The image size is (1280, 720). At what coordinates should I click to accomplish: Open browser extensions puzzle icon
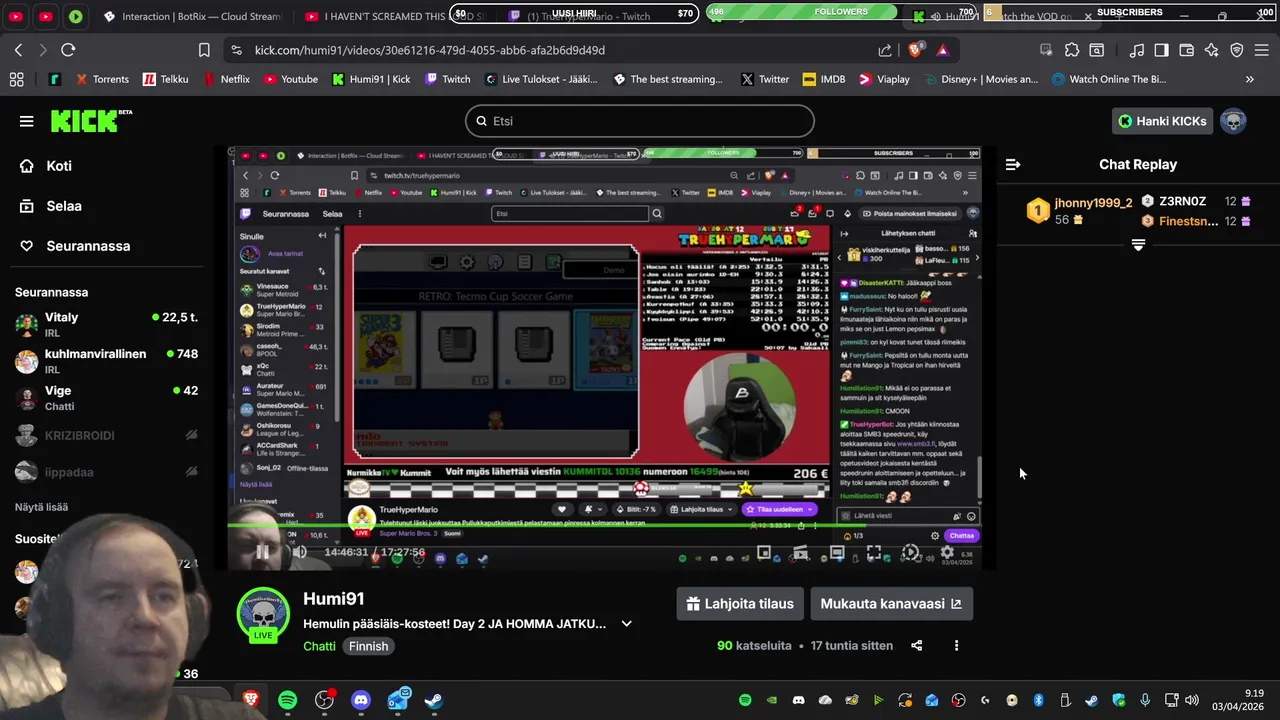tap(1072, 50)
